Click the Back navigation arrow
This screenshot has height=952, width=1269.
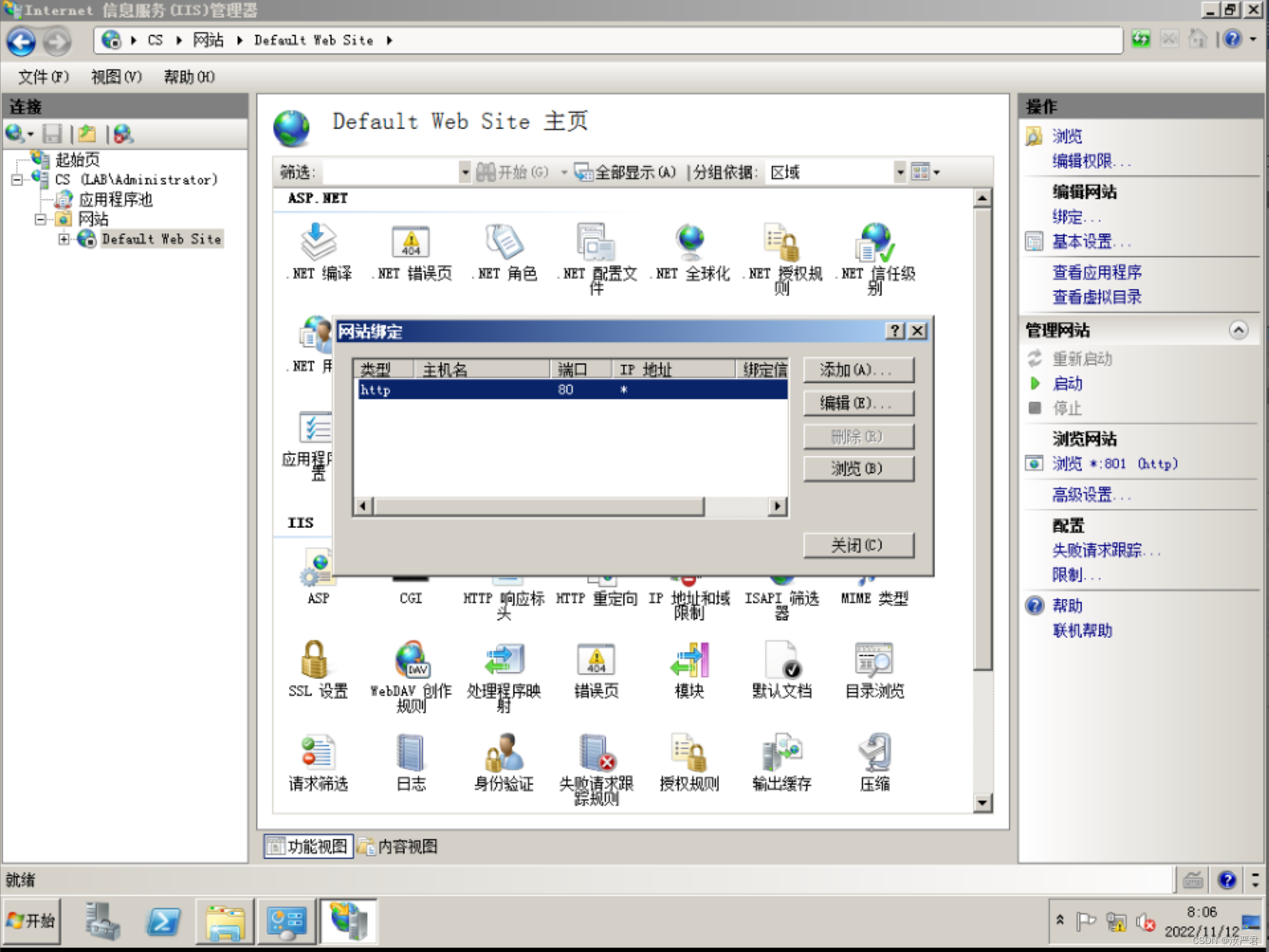(x=21, y=41)
